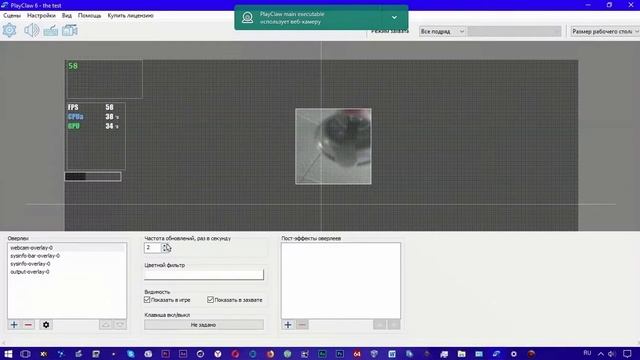This screenshot has width=640, height=360.
Task: Click the 'Не задано' hotkey button
Action: 204,325
